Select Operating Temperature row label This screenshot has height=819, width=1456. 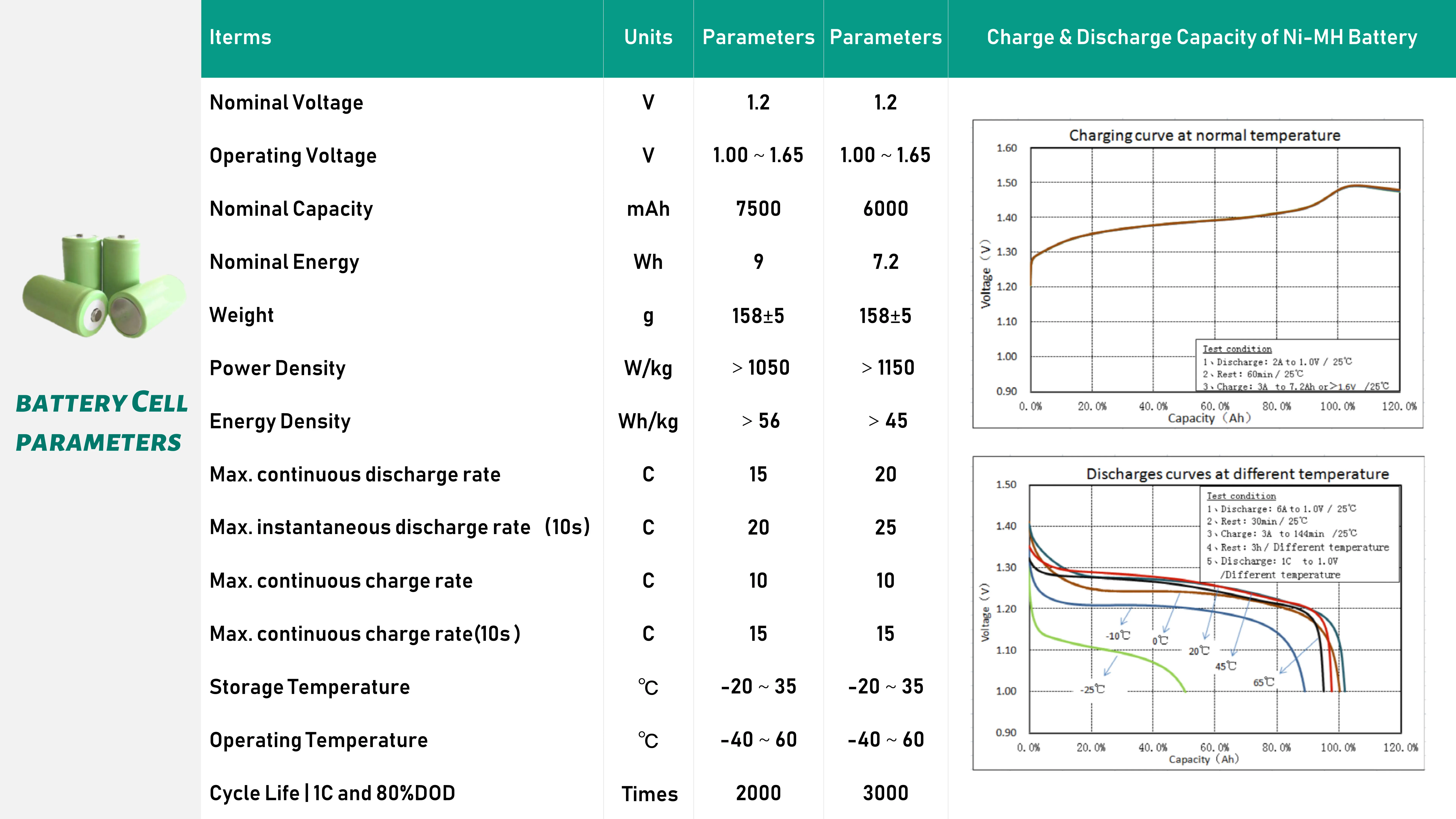point(318,741)
